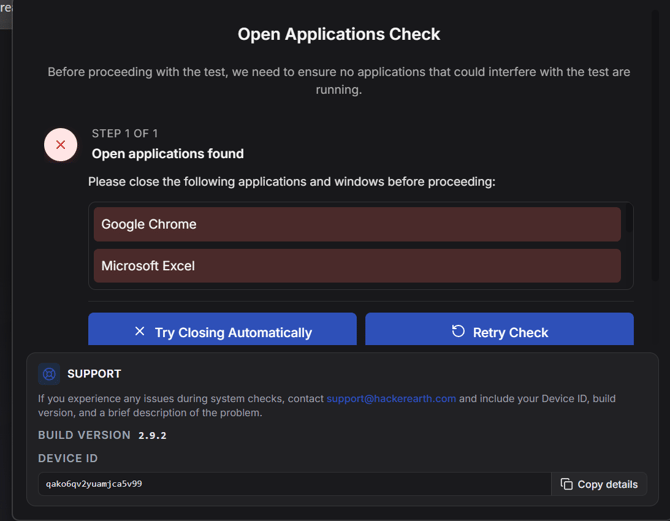Click the Device ID text field
This screenshot has width=670, height=521.
tap(295, 484)
